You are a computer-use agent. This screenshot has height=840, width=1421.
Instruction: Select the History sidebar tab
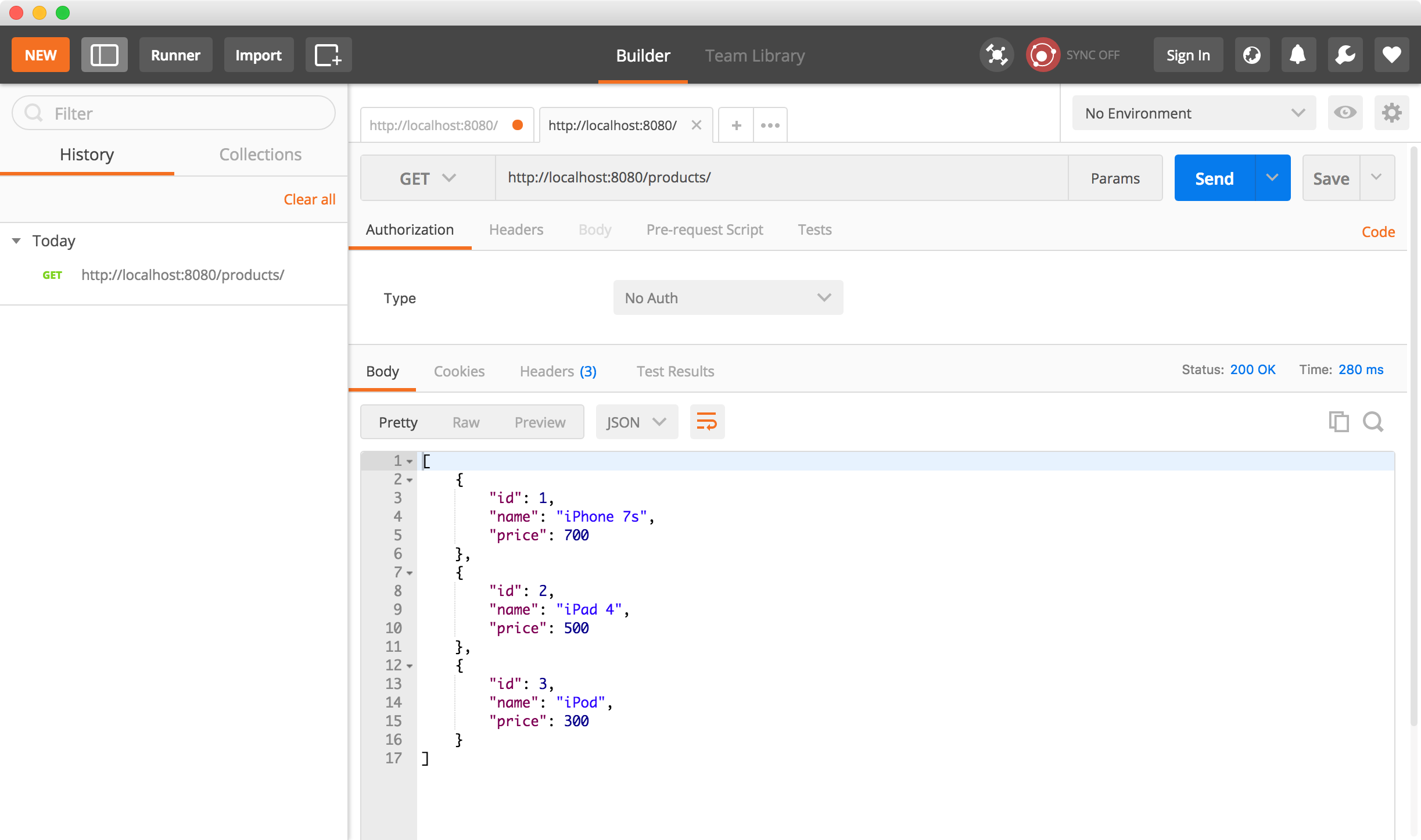tap(87, 155)
